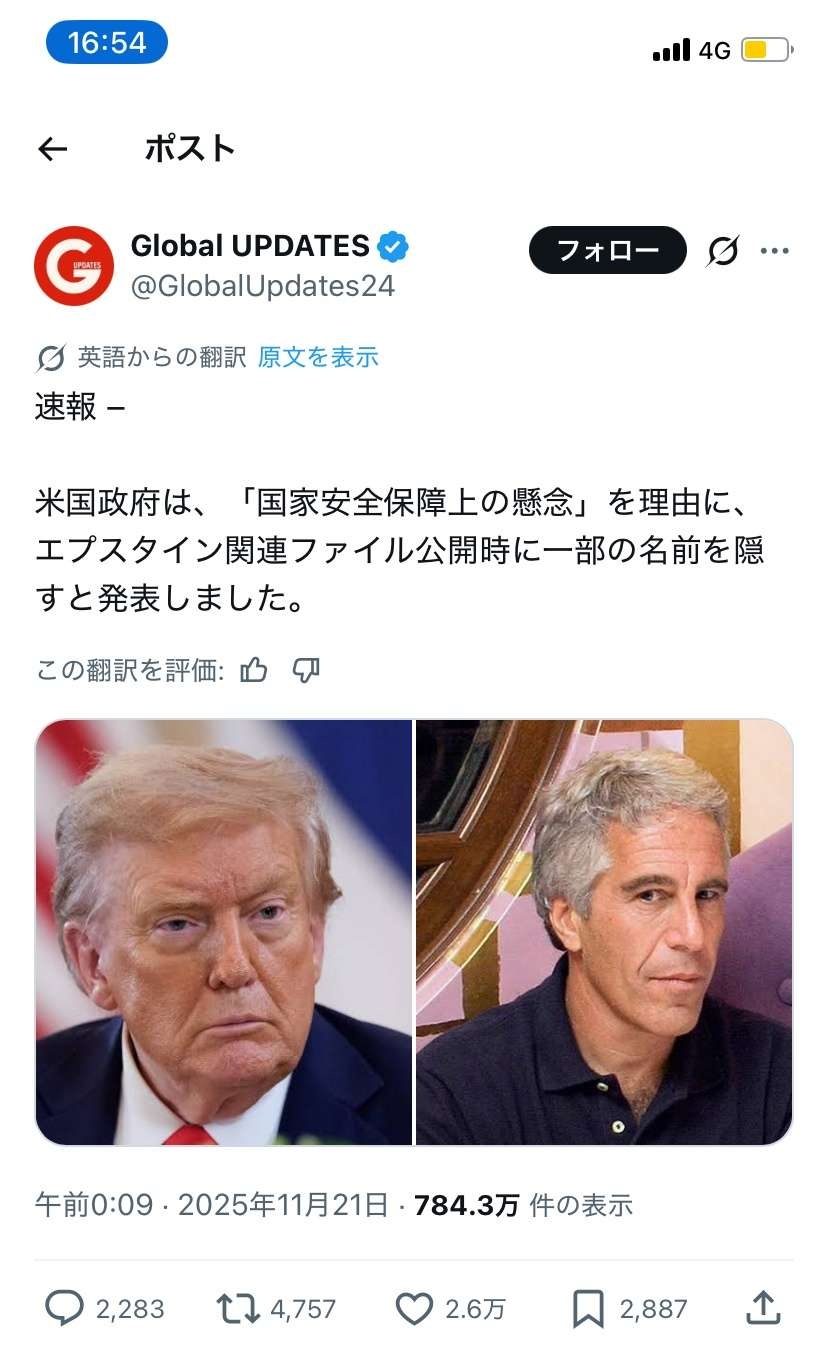Open the Global UPDATES profile avatar
828x1350 pixels.
[74, 266]
